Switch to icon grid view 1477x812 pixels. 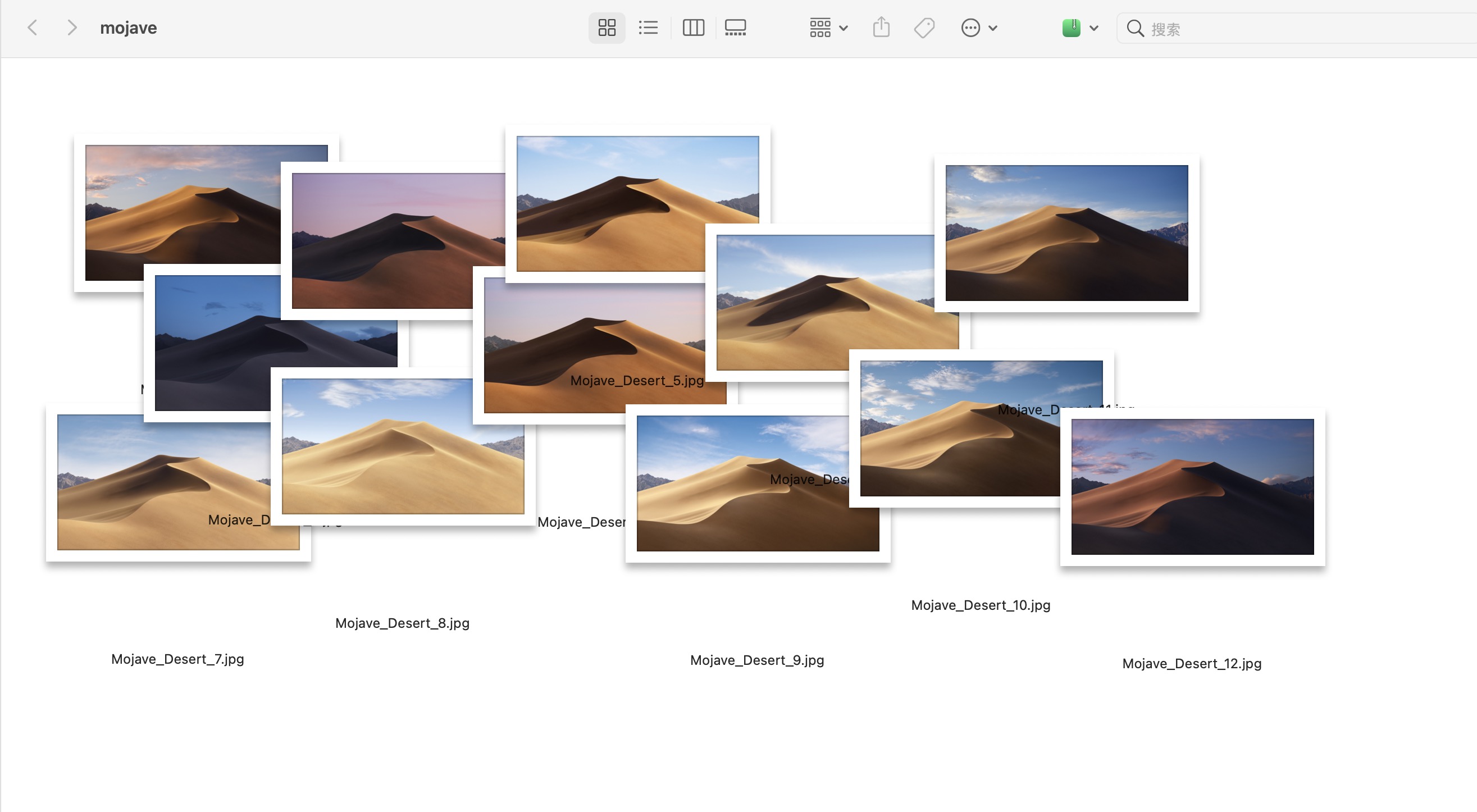click(x=607, y=28)
